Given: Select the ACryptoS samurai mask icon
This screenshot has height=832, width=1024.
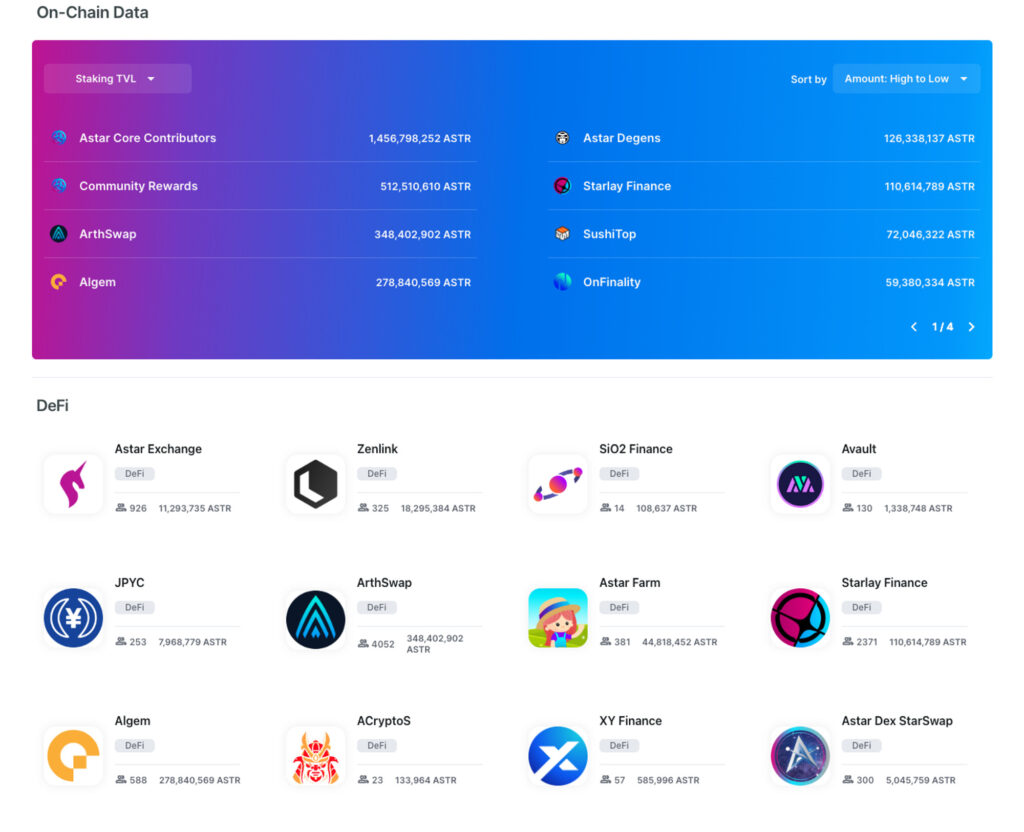Looking at the screenshot, I should [x=315, y=756].
